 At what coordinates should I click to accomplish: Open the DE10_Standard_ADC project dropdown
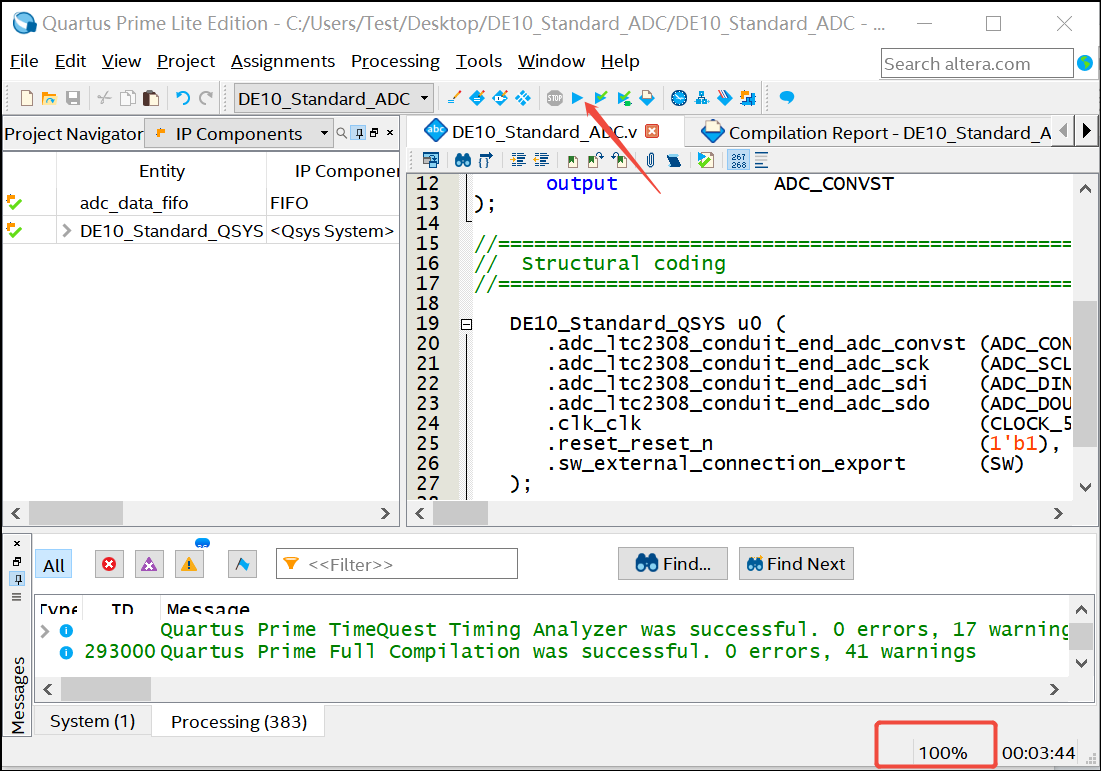point(334,98)
